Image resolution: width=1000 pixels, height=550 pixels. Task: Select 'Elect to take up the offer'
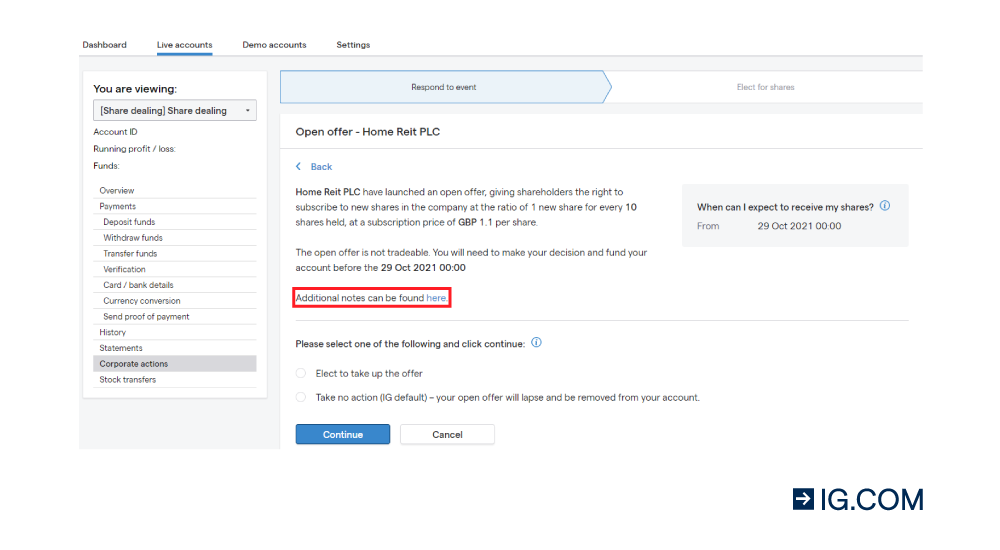301,373
